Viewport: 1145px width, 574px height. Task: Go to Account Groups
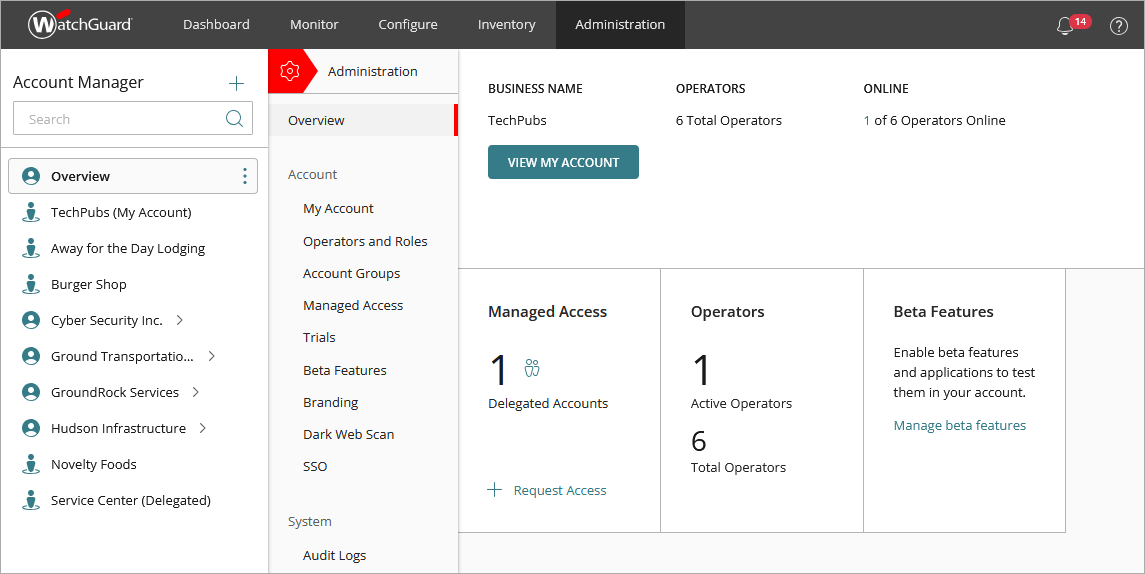coord(351,273)
